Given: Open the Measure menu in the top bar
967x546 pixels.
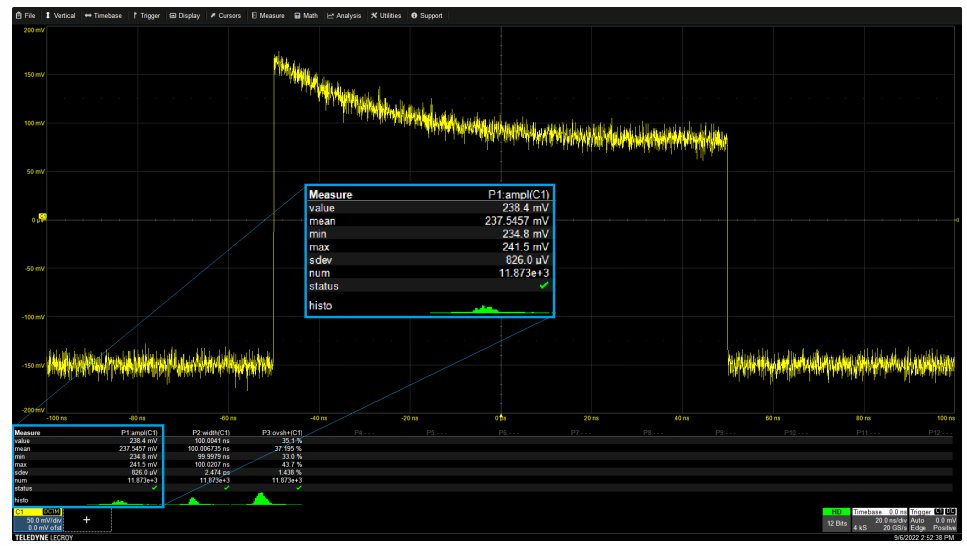Looking at the screenshot, I should click(x=268, y=16).
